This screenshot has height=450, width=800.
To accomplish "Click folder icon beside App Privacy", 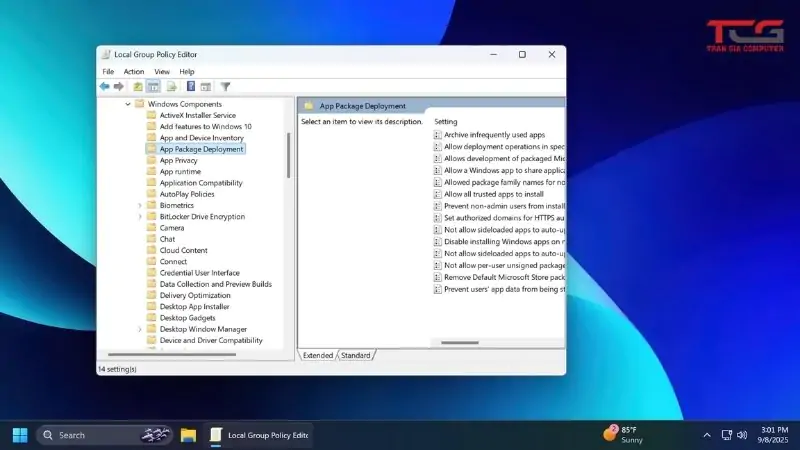I will click(152, 160).
